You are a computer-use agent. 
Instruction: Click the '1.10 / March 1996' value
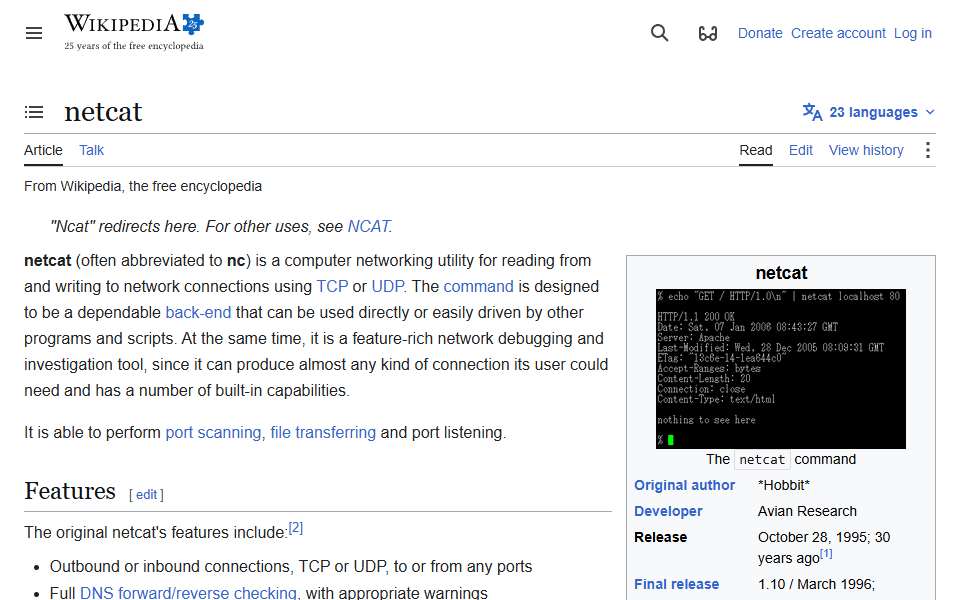point(814,585)
